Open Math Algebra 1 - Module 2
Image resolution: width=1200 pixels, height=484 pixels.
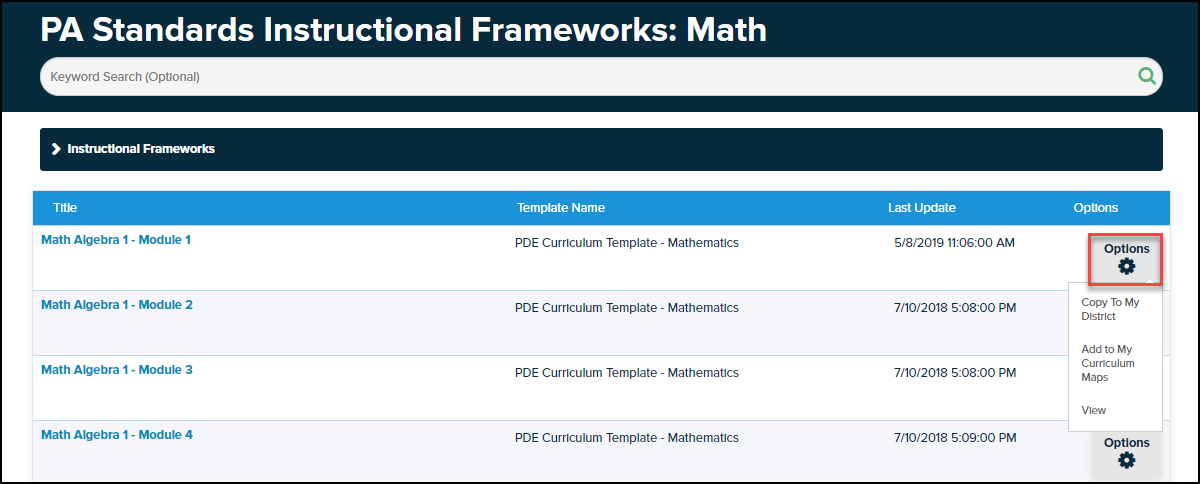pyautogui.click(x=117, y=305)
